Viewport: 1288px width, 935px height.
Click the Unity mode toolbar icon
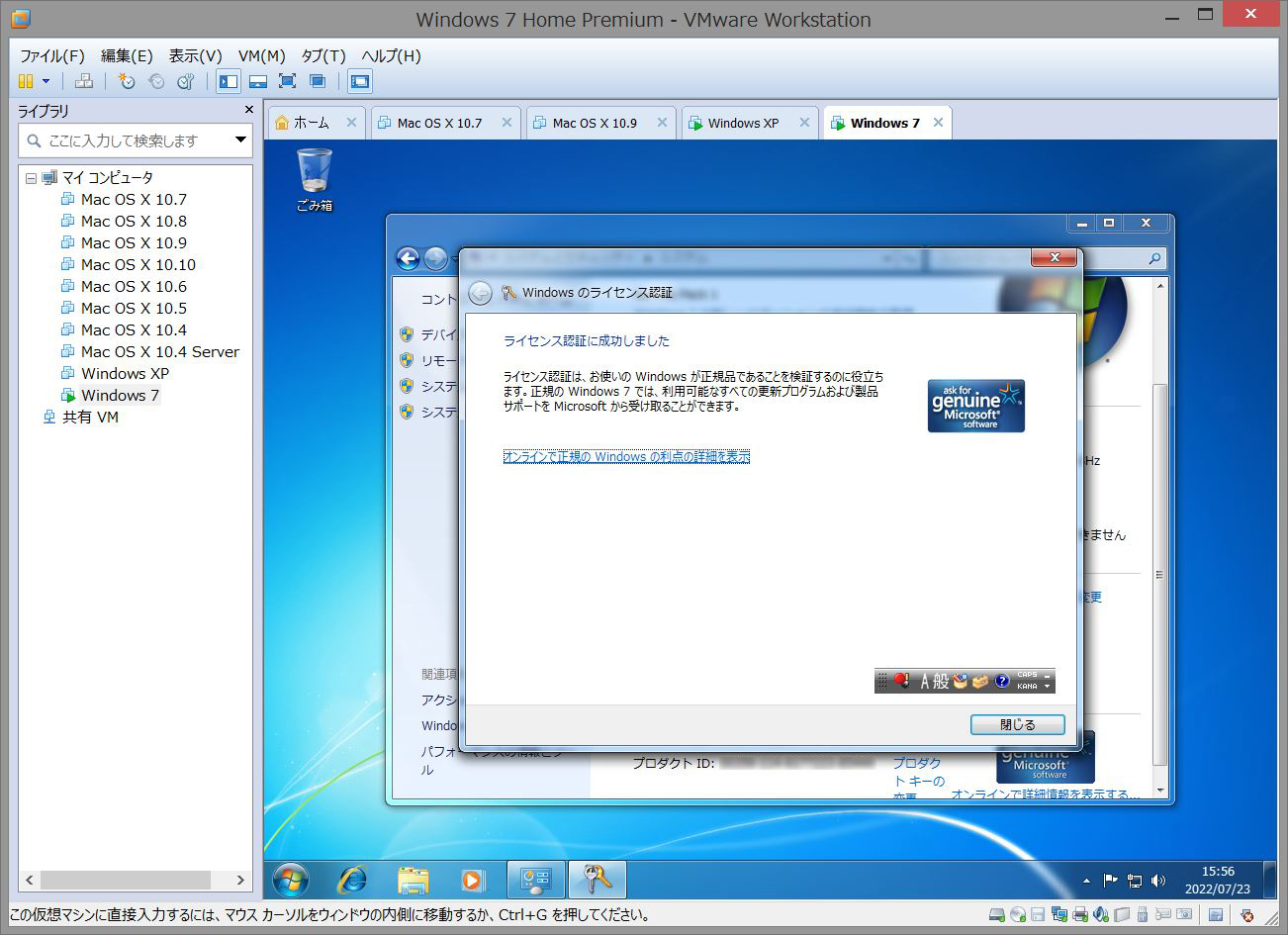tap(318, 81)
